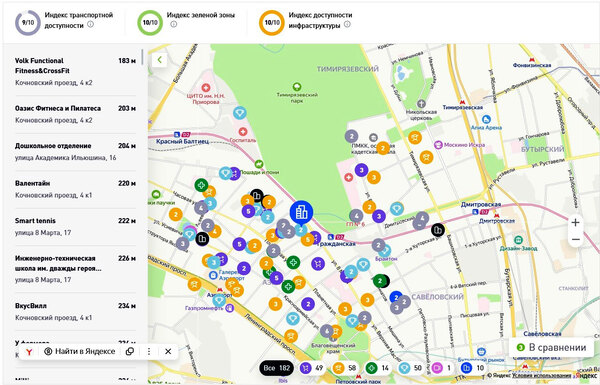This screenshot has height=385, width=600.
Task: Open ВкусВилл list item
Action: pos(75,312)
